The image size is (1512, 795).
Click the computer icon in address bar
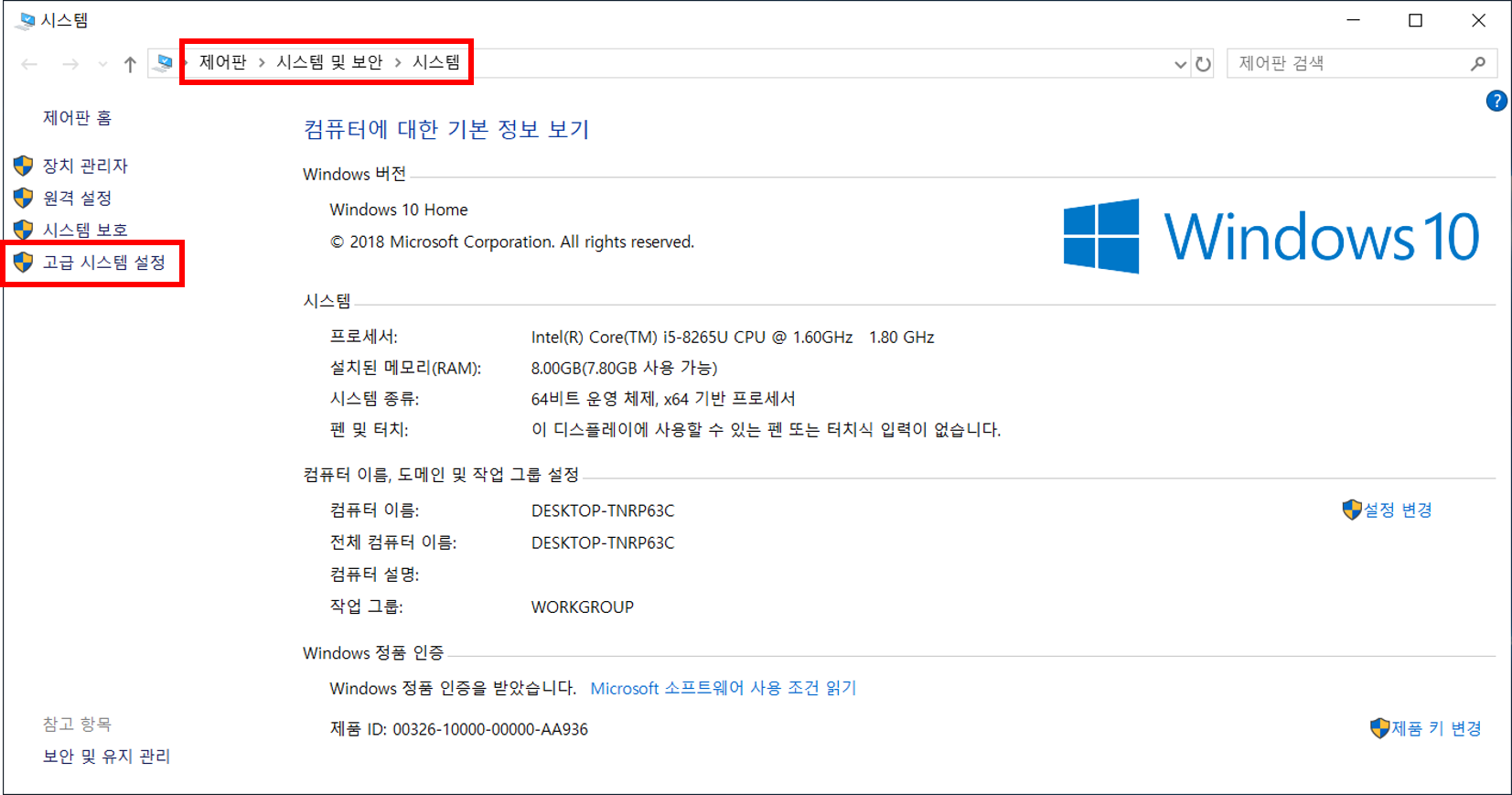[164, 63]
